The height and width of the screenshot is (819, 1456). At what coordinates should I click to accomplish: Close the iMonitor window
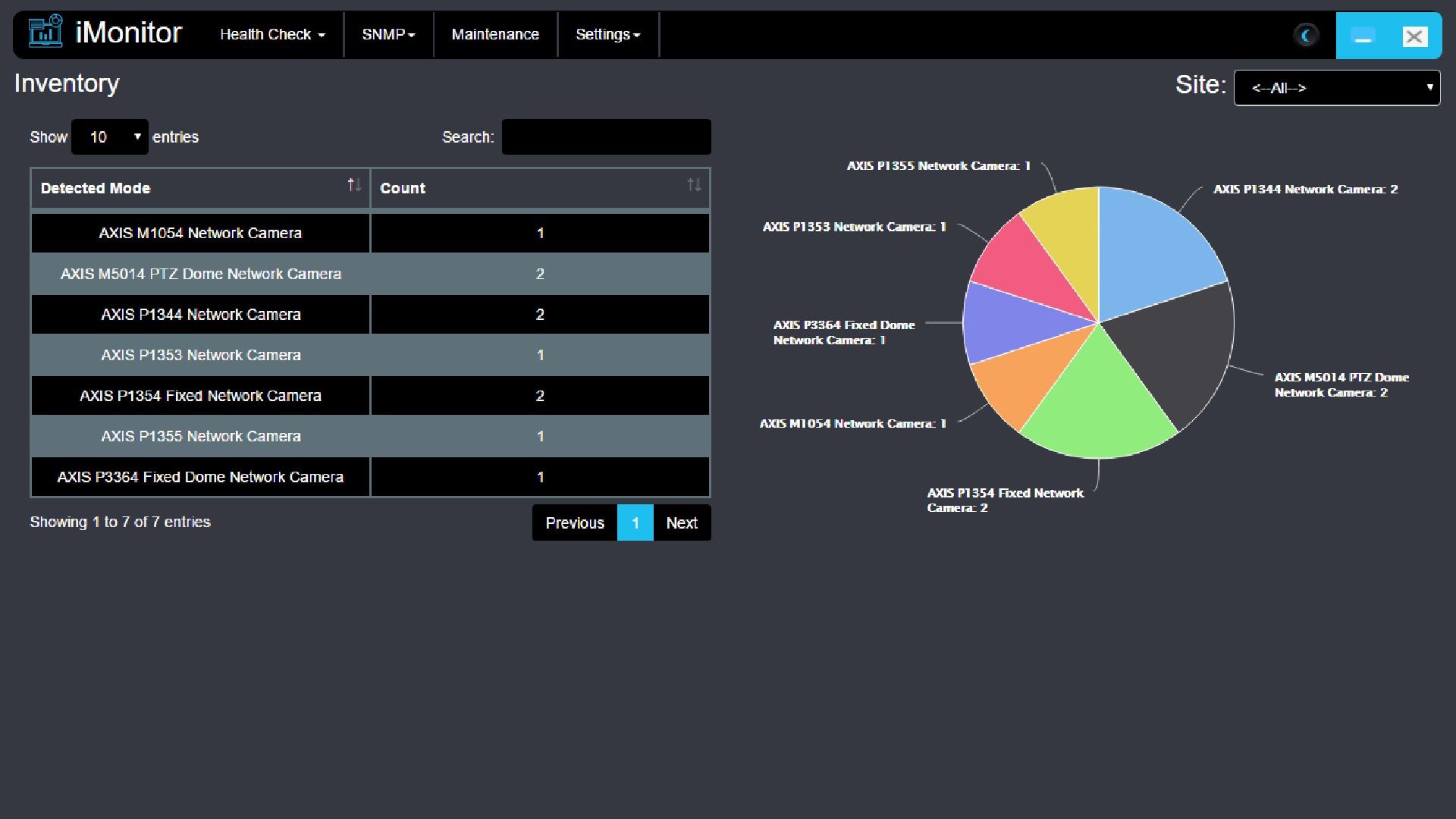pos(1414,36)
